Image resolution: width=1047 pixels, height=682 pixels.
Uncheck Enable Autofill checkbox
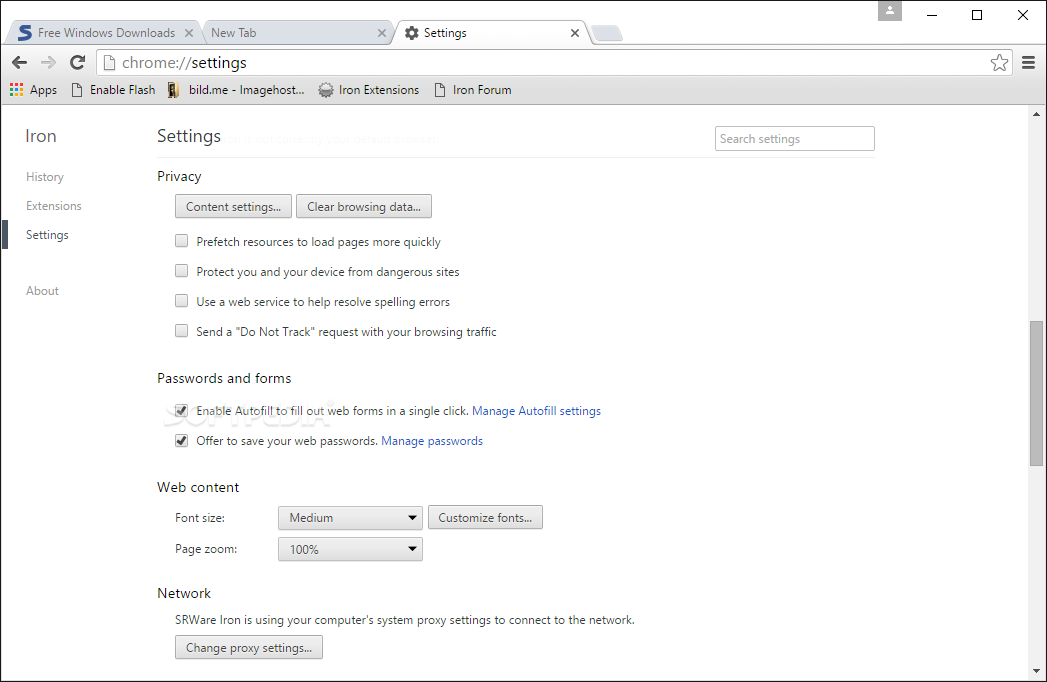click(182, 410)
